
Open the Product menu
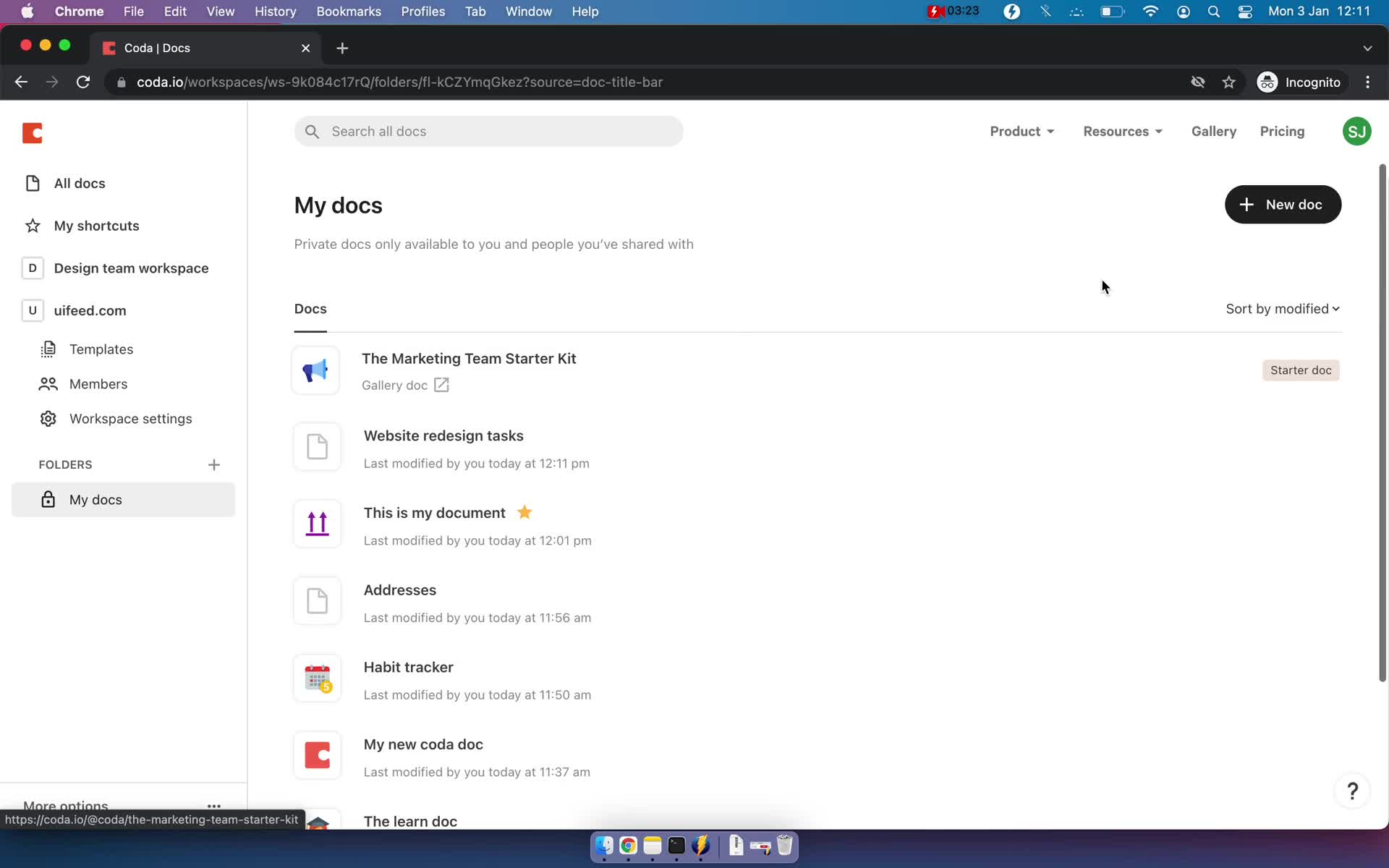tap(1019, 131)
